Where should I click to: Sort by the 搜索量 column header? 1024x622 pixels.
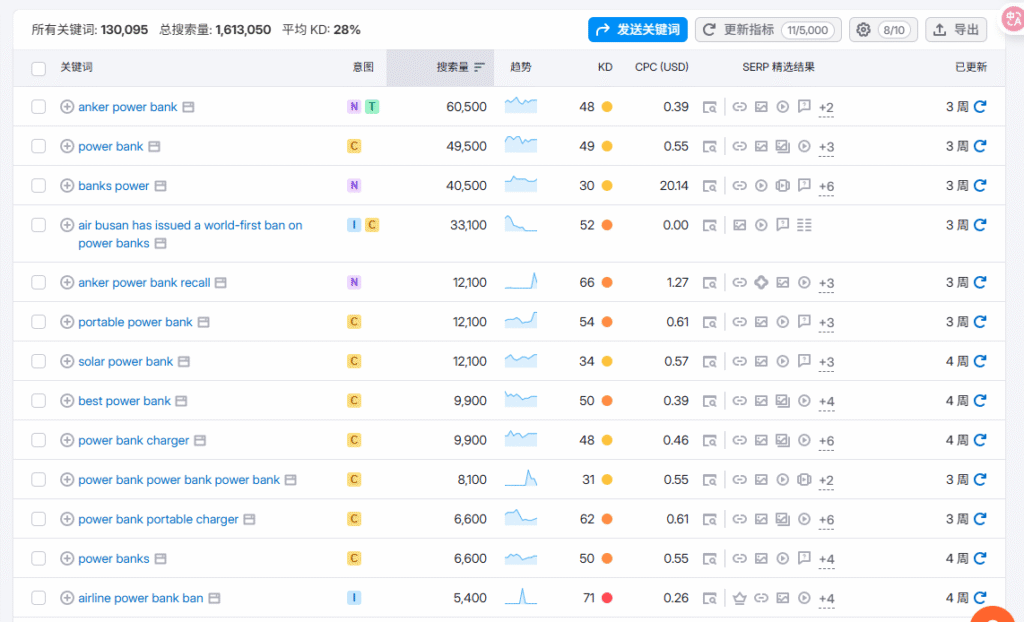pos(451,67)
